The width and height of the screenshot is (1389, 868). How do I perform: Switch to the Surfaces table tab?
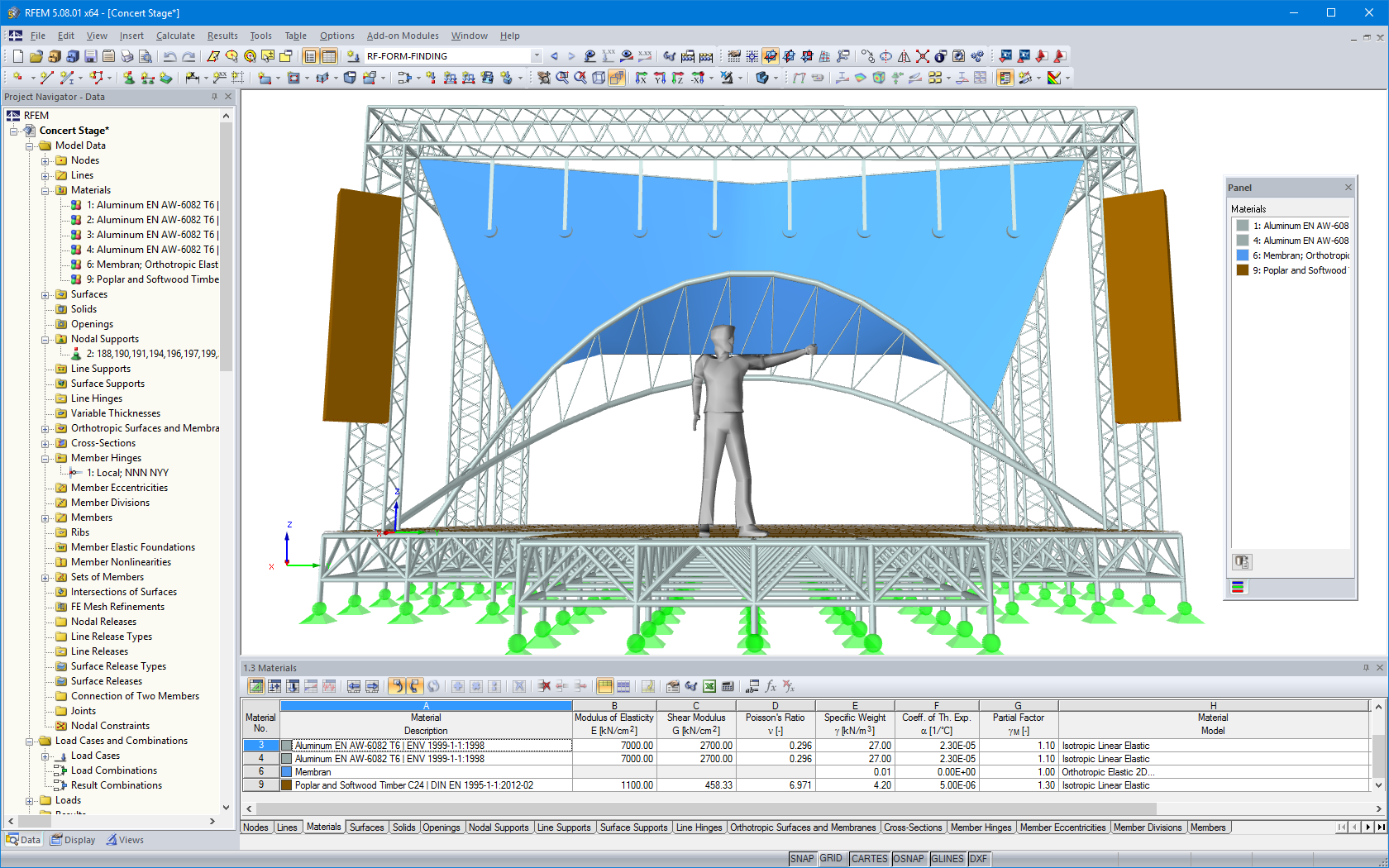click(x=366, y=827)
